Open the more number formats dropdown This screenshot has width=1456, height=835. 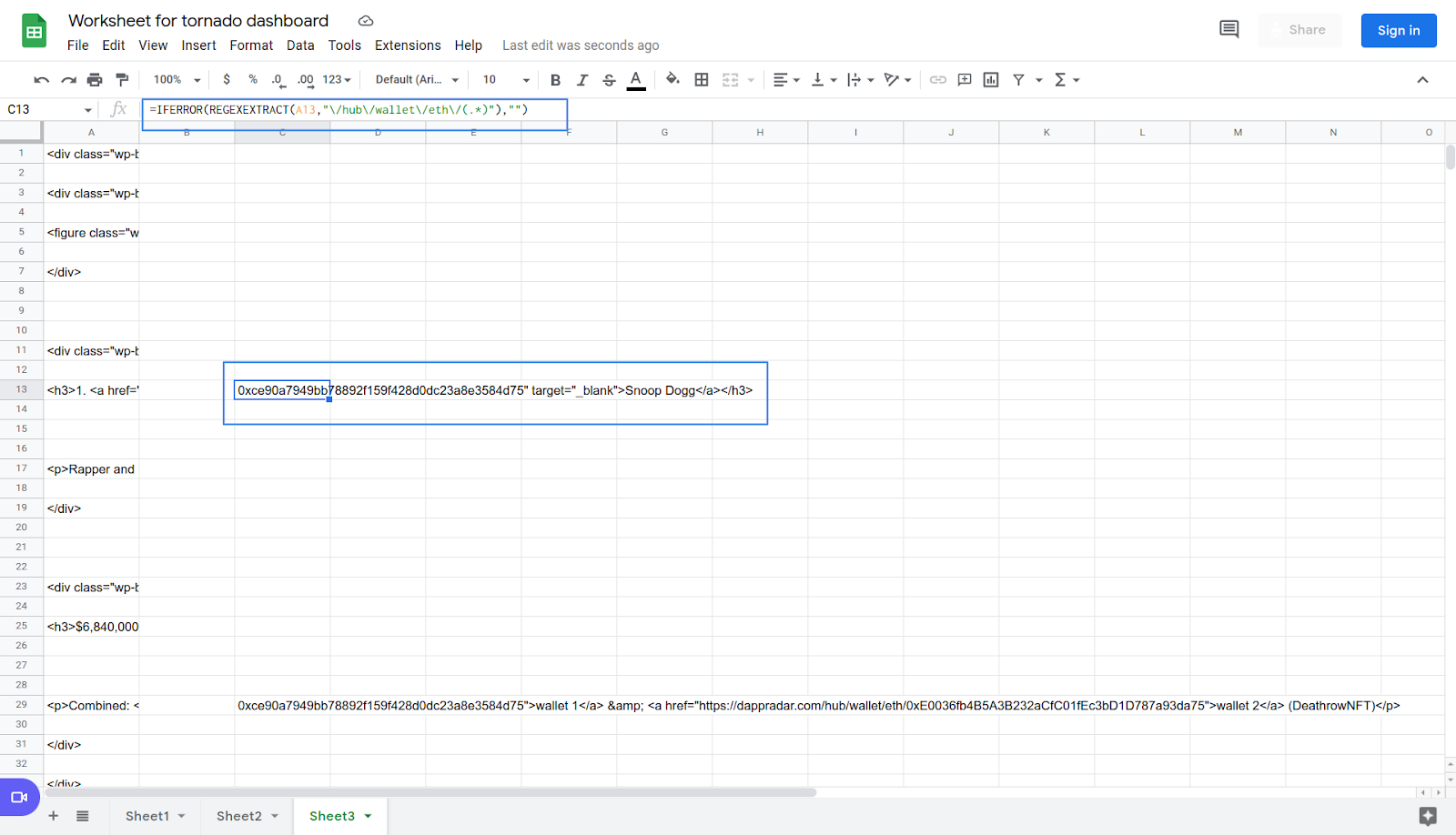(337, 80)
